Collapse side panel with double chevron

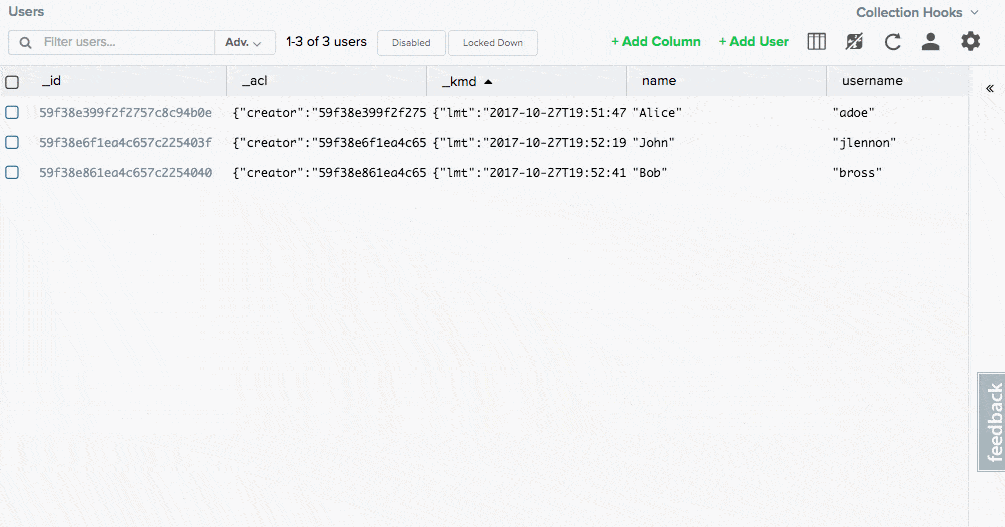[x=990, y=89]
